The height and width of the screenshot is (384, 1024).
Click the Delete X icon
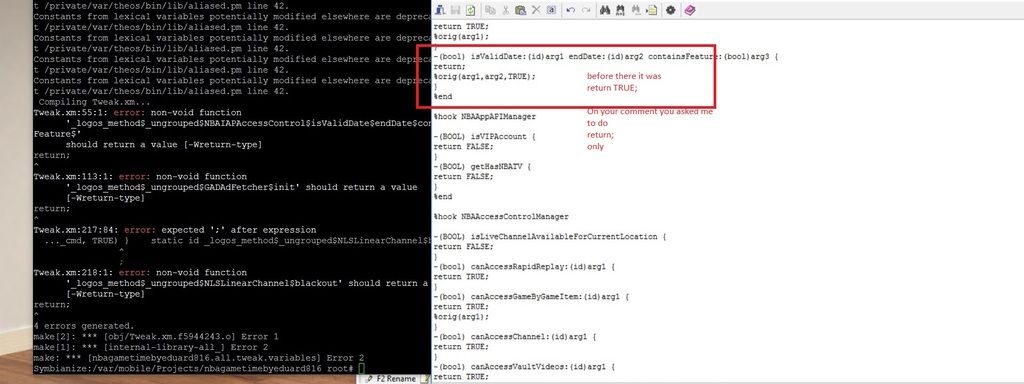[536, 10]
